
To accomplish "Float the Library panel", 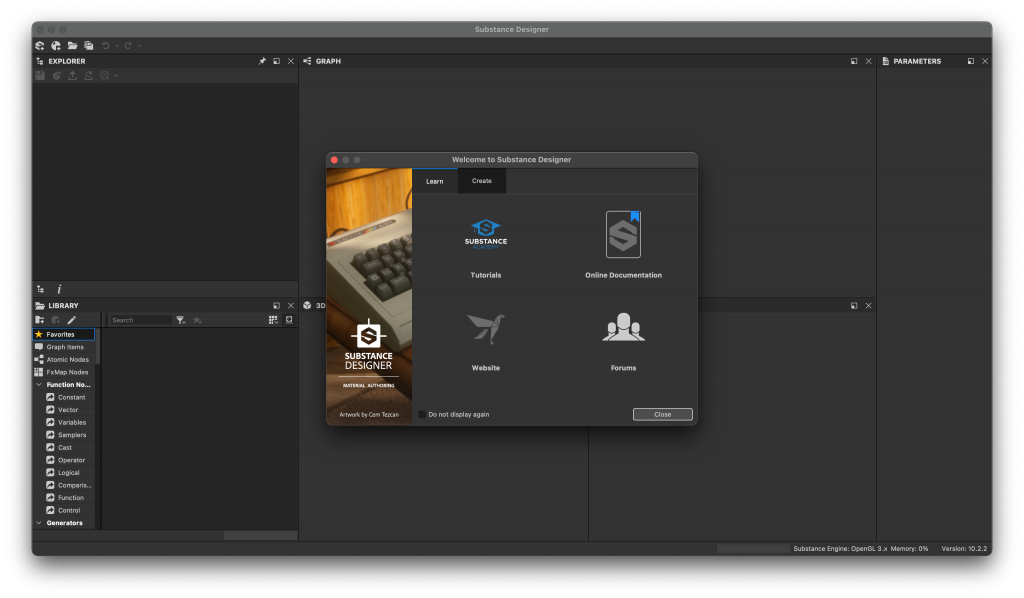I will point(277,306).
